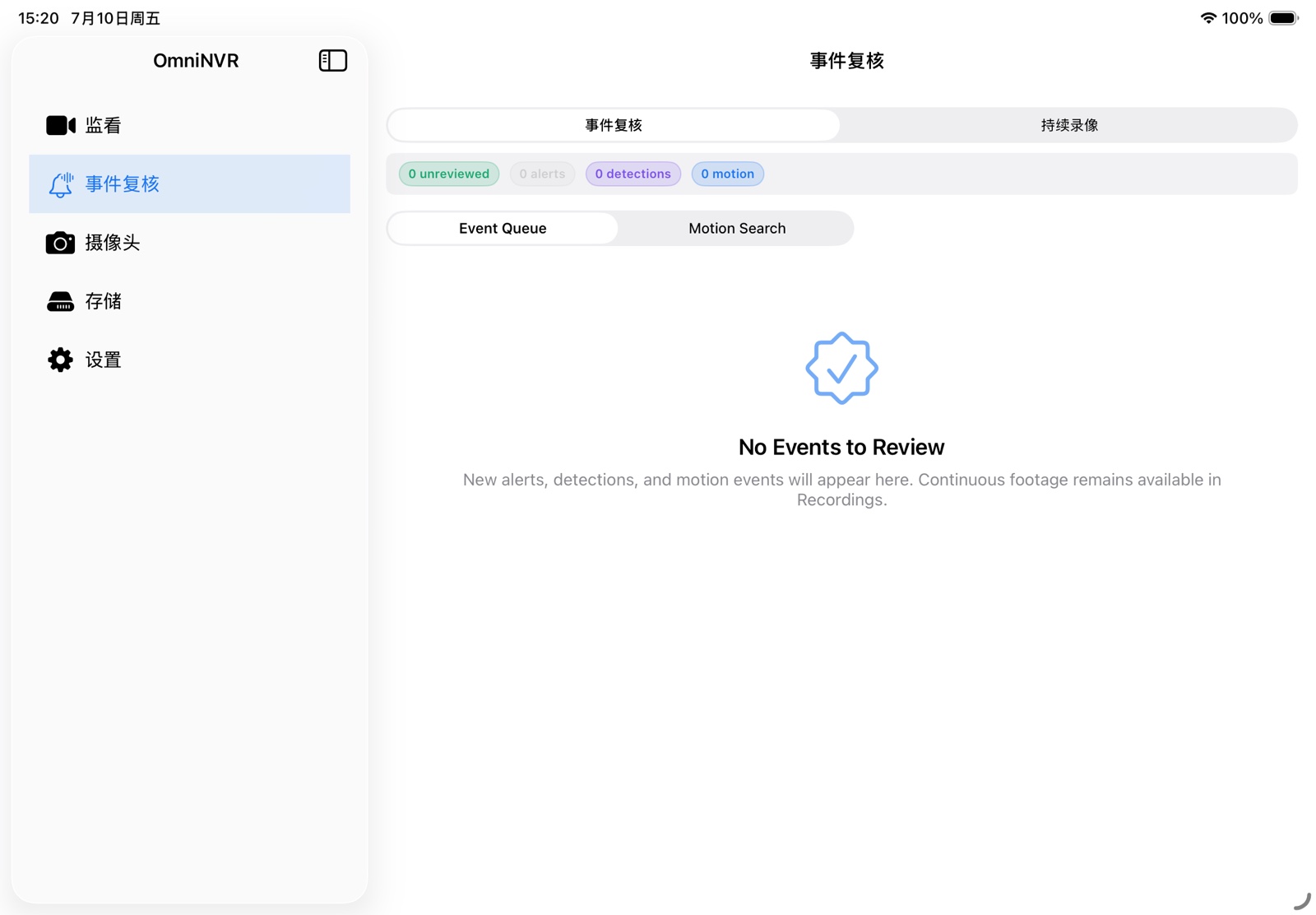Toggle the 0 motion filter chip
The image size is (1316, 915).
[x=728, y=174]
